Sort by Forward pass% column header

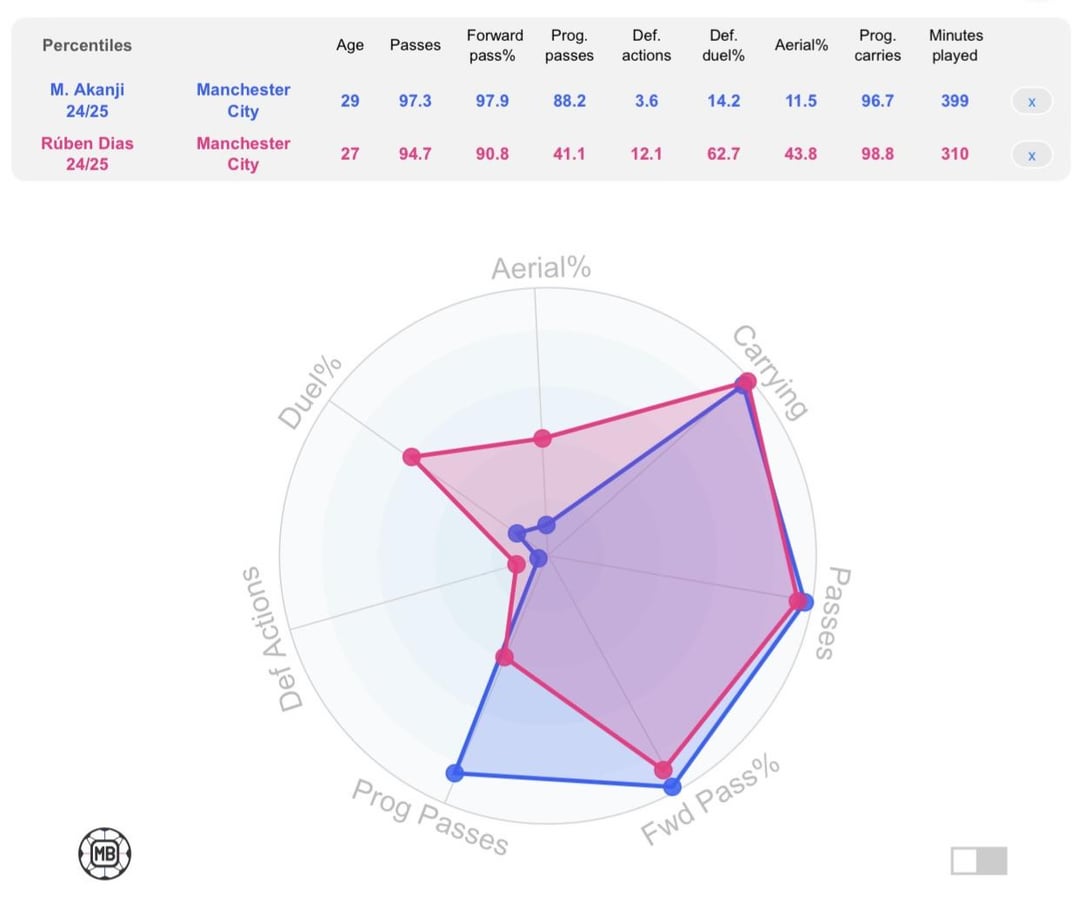(494, 45)
